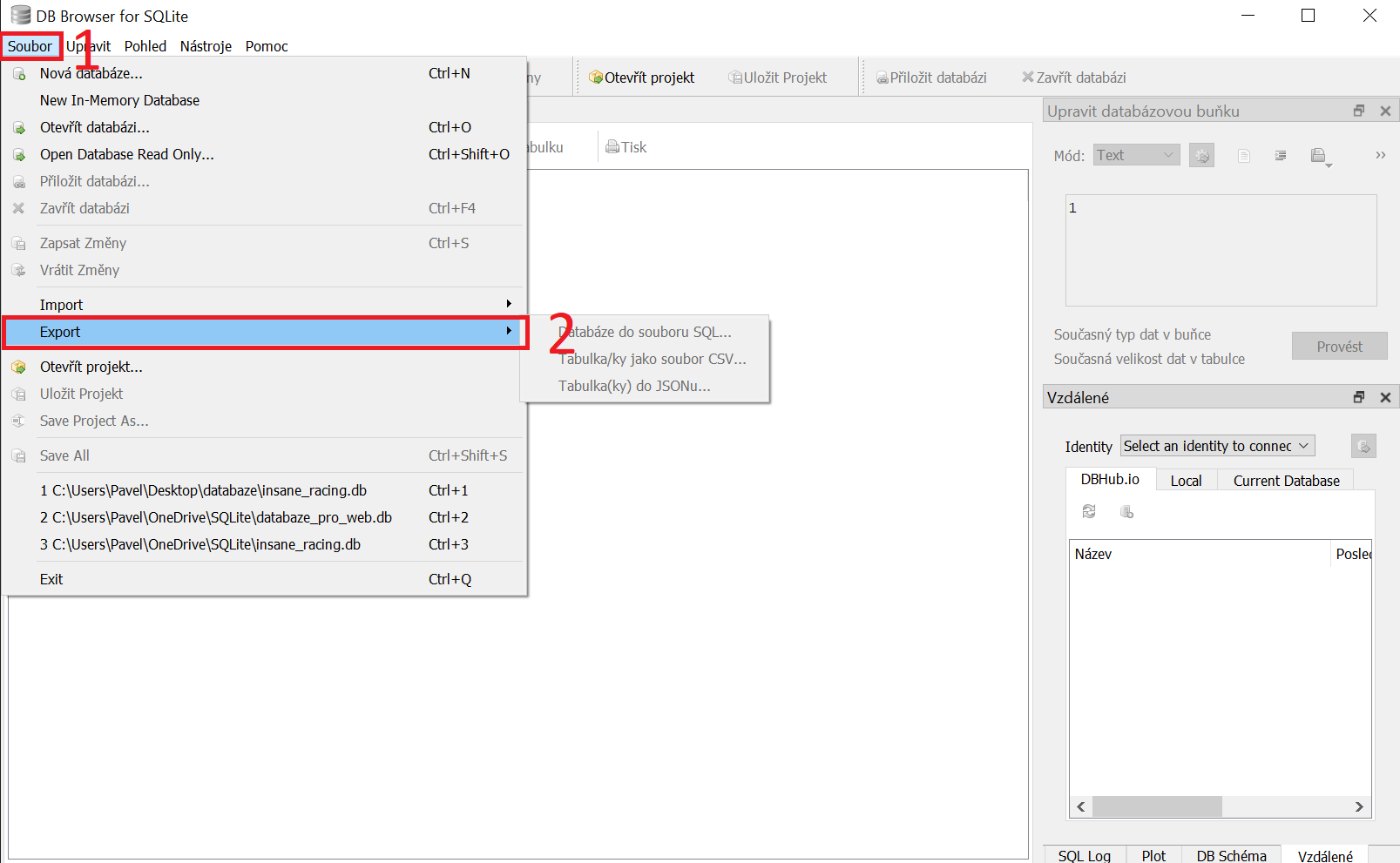
Task: Click Přiložit databázi toolbar button
Action: pyautogui.click(x=931, y=78)
